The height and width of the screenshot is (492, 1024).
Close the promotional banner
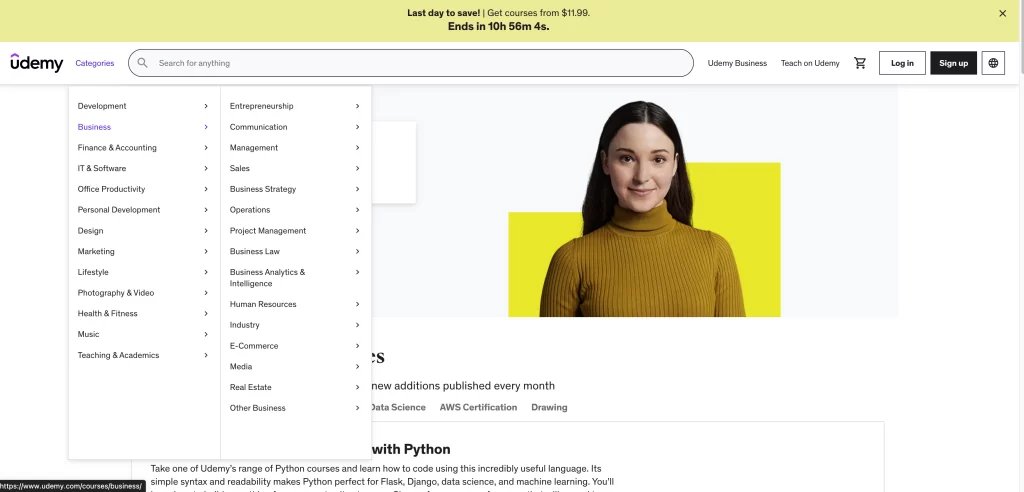pos(1002,13)
